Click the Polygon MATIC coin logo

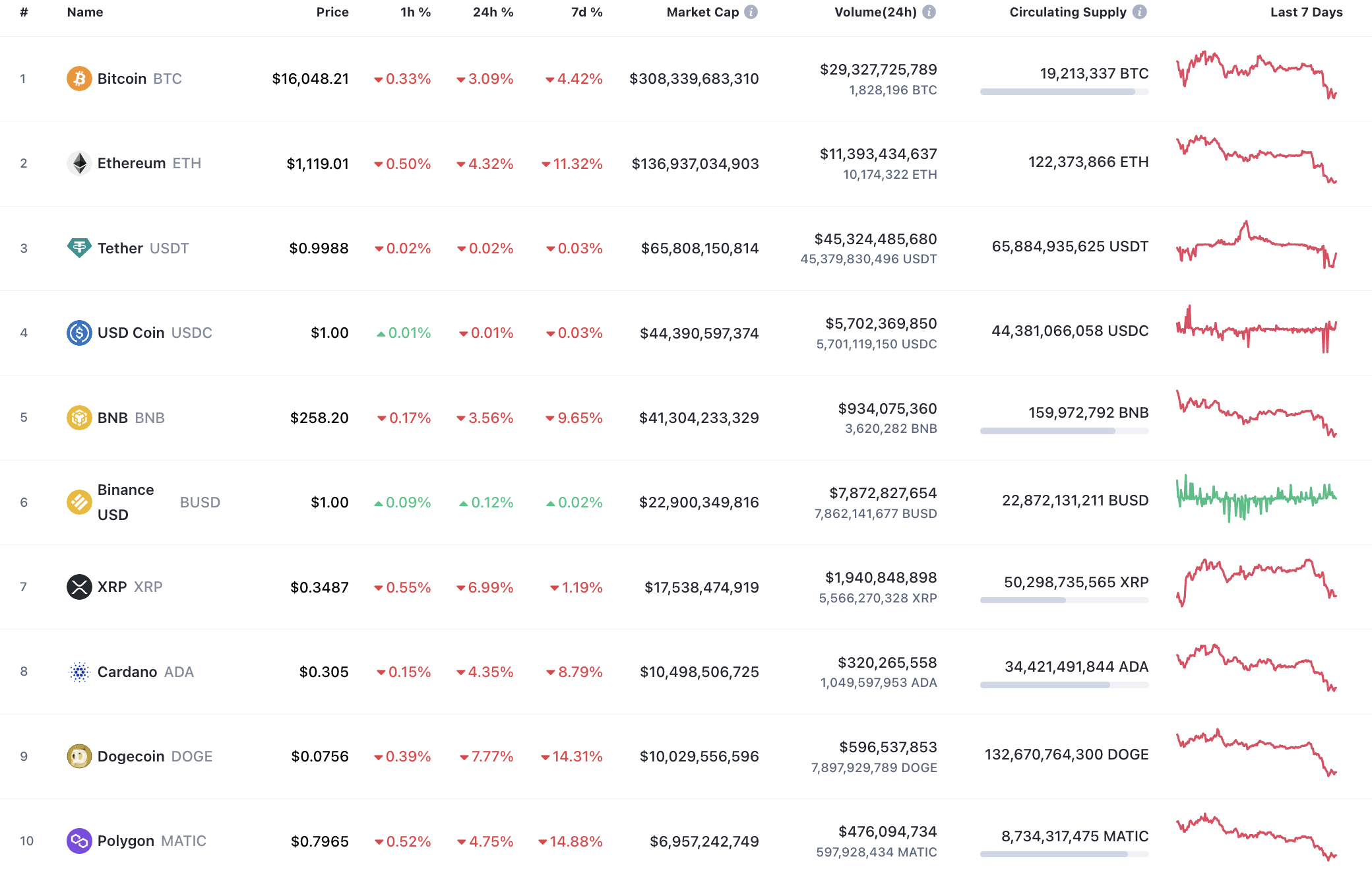pyautogui.click(x=79, y=841)
